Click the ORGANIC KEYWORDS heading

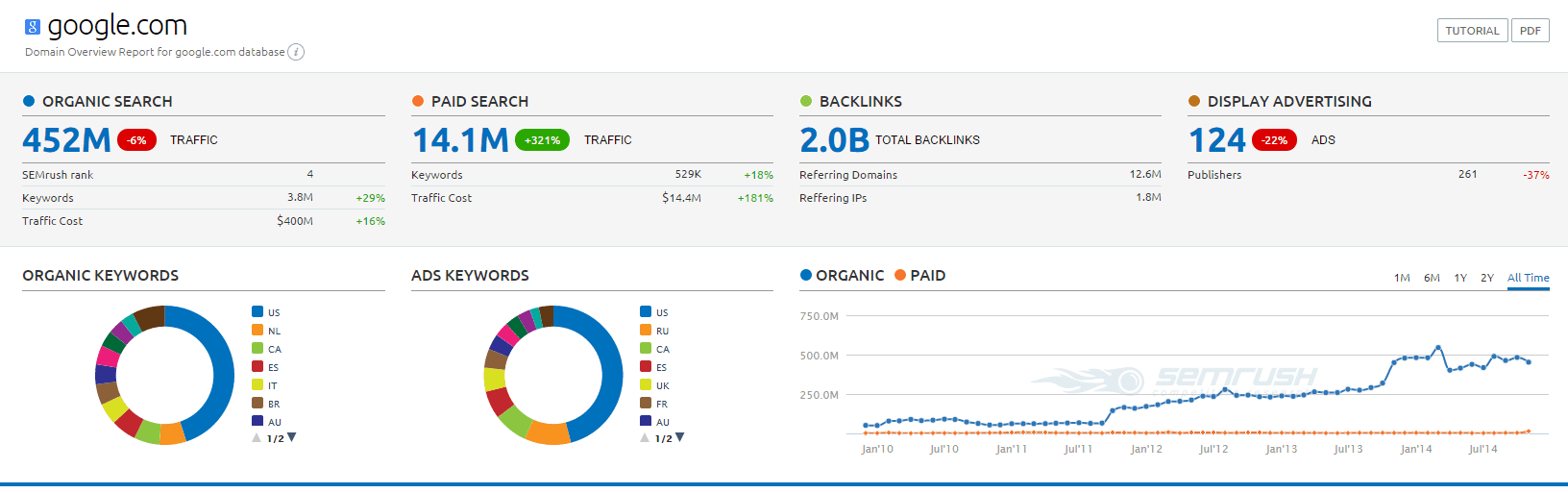click(x=101, y=276)
